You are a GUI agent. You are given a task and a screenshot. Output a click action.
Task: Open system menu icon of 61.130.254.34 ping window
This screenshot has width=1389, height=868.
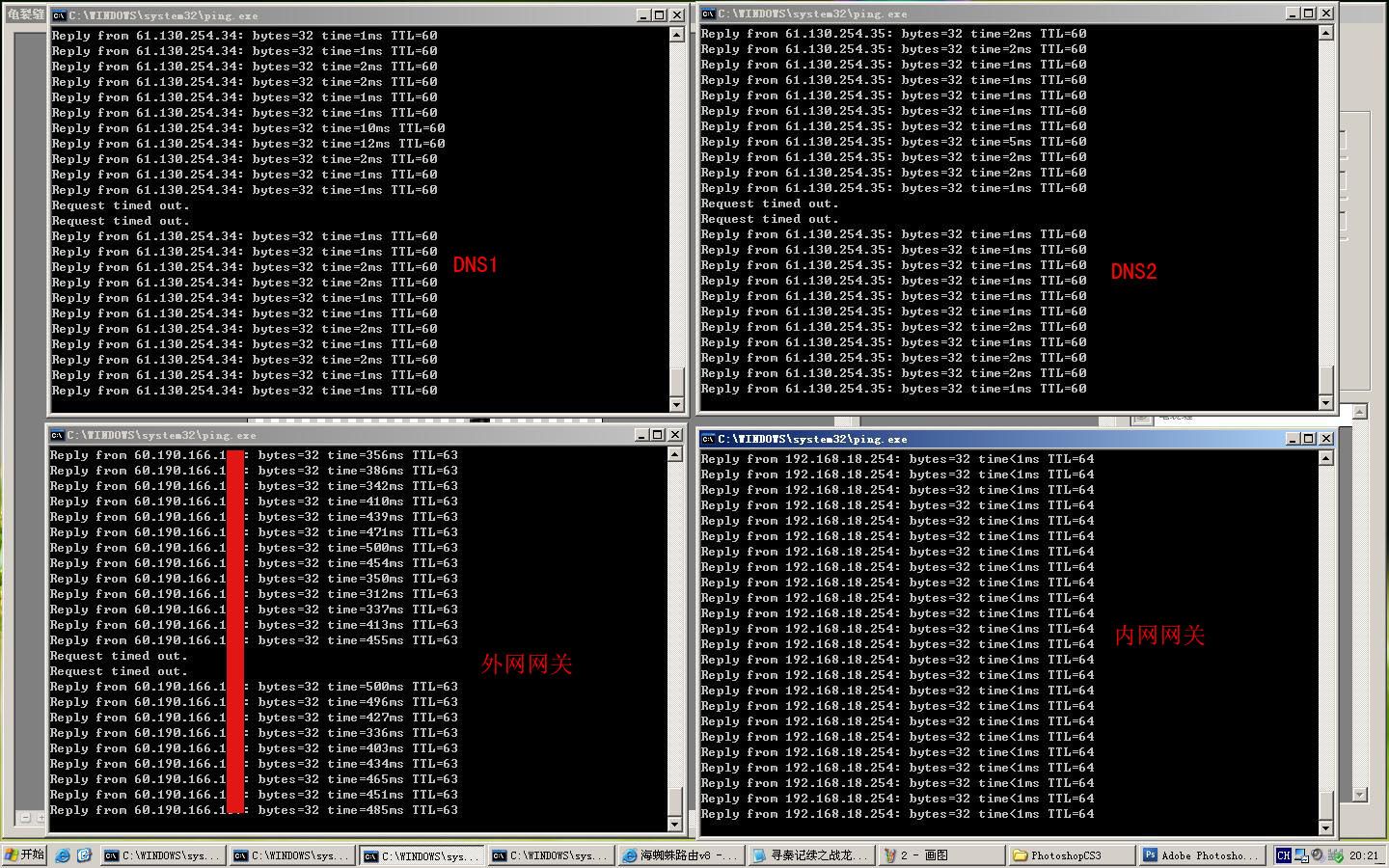coord(59,15)
